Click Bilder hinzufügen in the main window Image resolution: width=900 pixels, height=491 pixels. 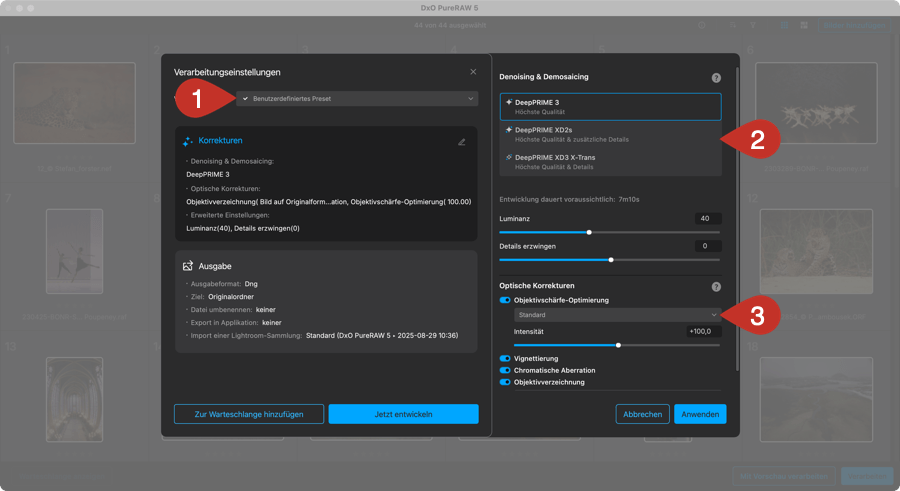[854, 25]
